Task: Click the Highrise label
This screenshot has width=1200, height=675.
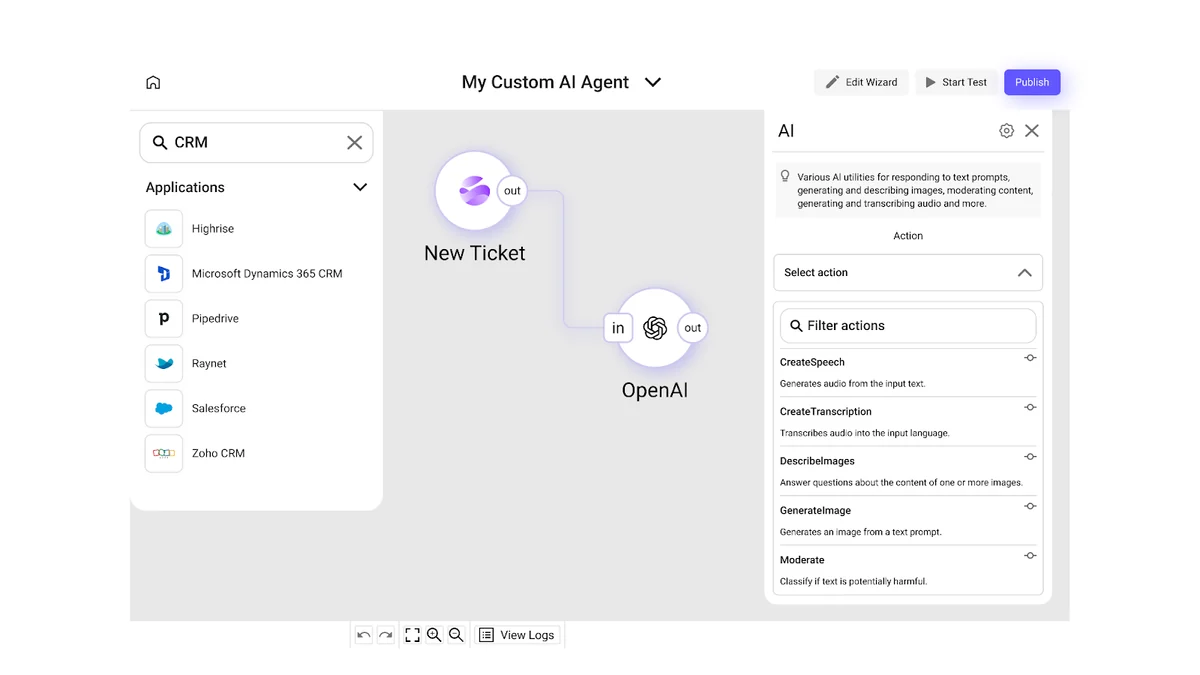Action: [213, 229]
